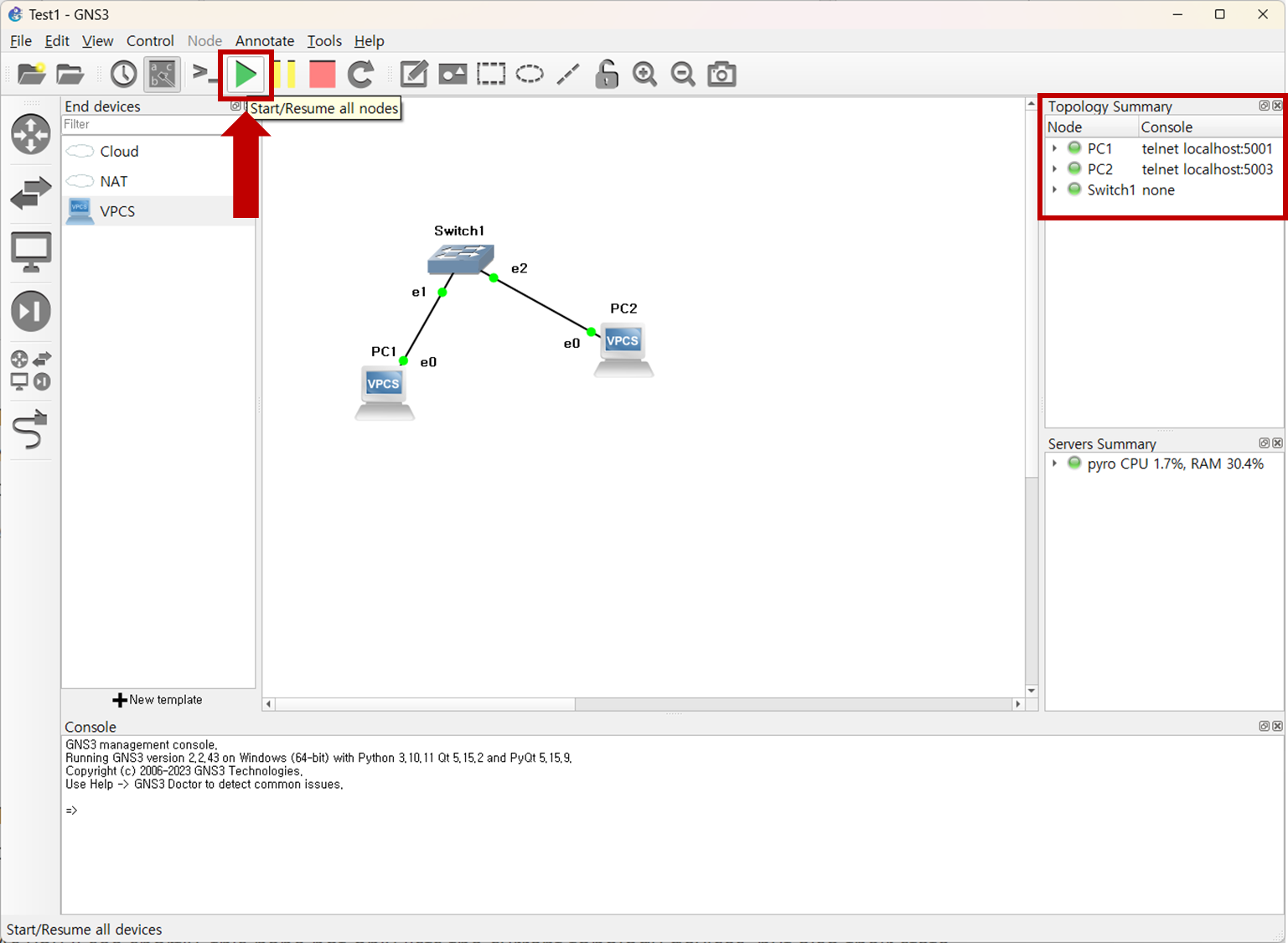Screen dimensions: 1288x943
Task: Select Cloud in End devices list
Action: (x=158, y=151)
